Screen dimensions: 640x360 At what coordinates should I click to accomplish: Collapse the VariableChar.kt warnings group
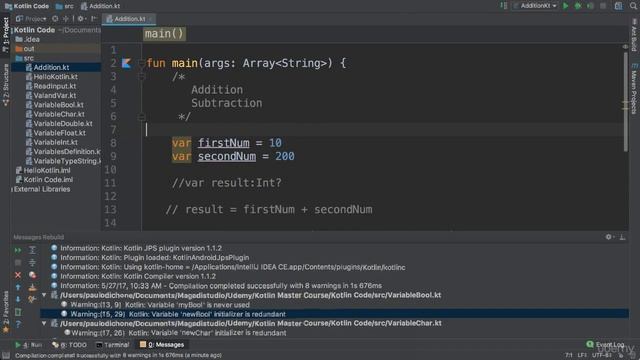[x=44, y=323]
